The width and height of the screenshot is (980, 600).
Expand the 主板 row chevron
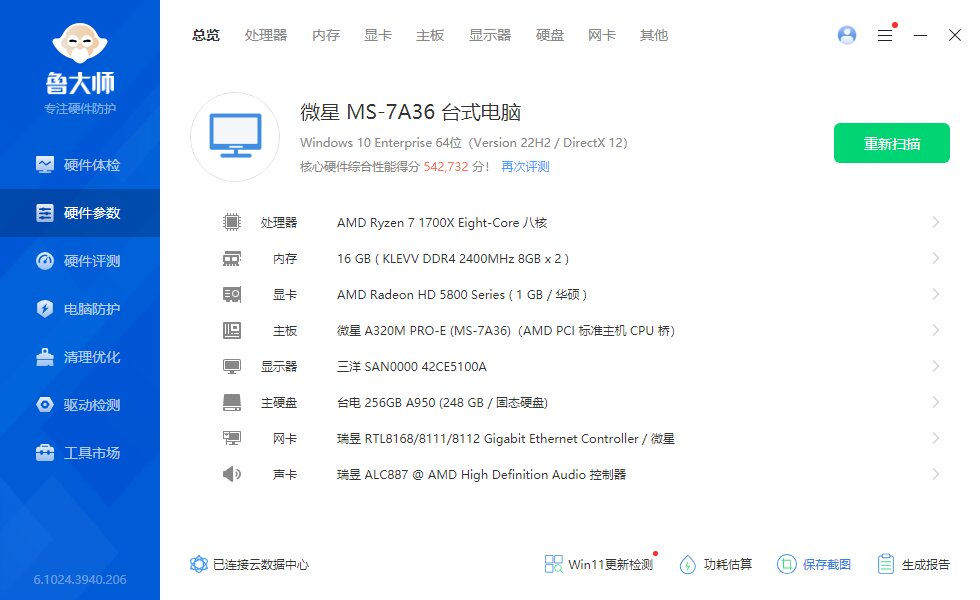click(936, 330)
